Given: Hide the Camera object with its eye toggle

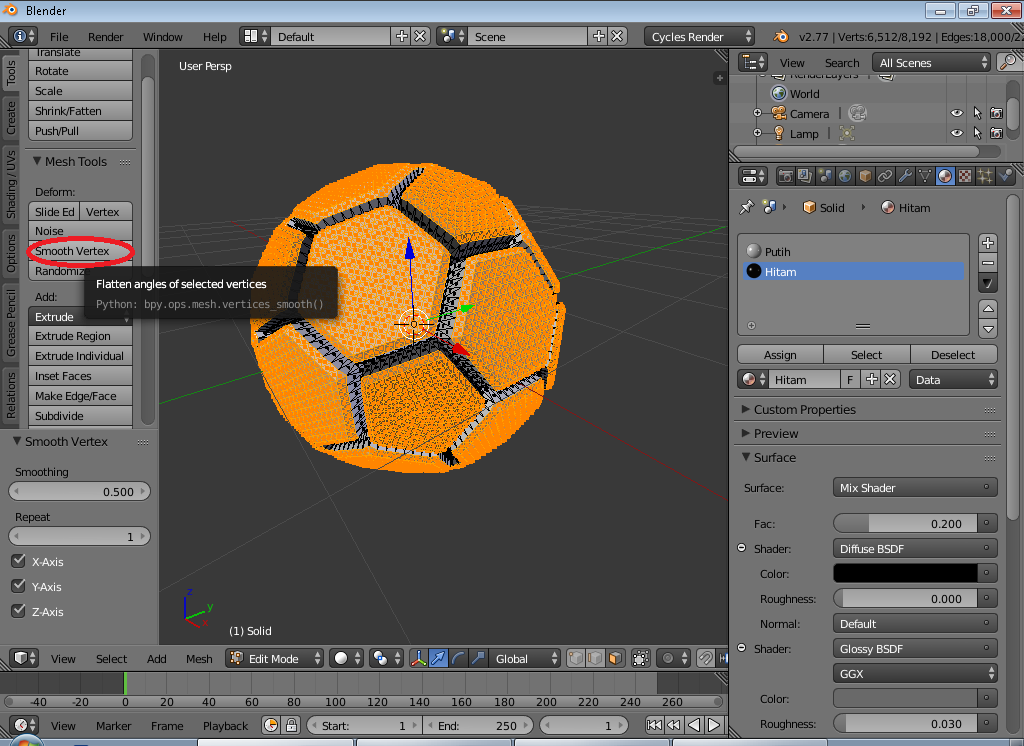Looking at the screenshot, I should pyautogui.click(x=957, y=113).
